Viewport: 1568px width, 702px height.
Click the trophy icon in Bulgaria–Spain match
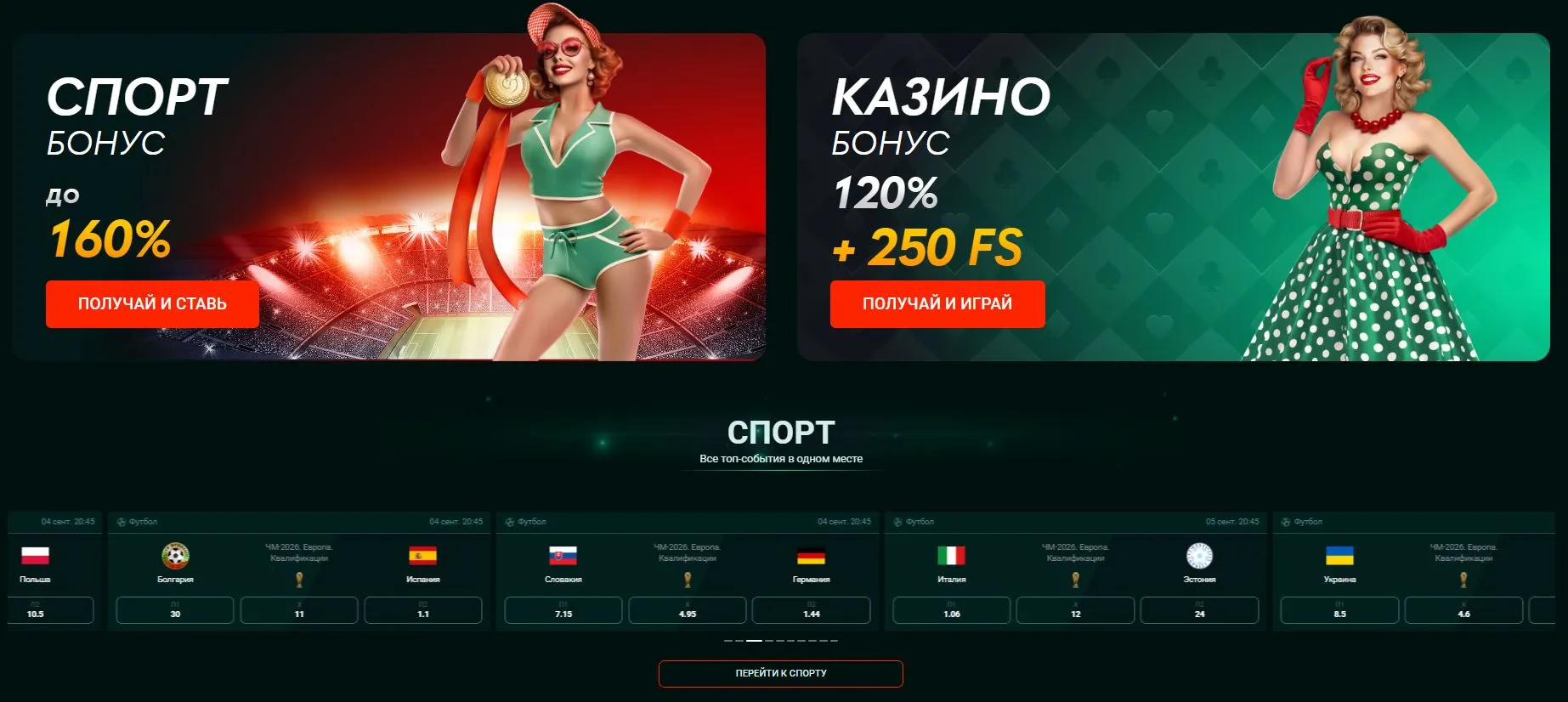click(x=299, y=580)
